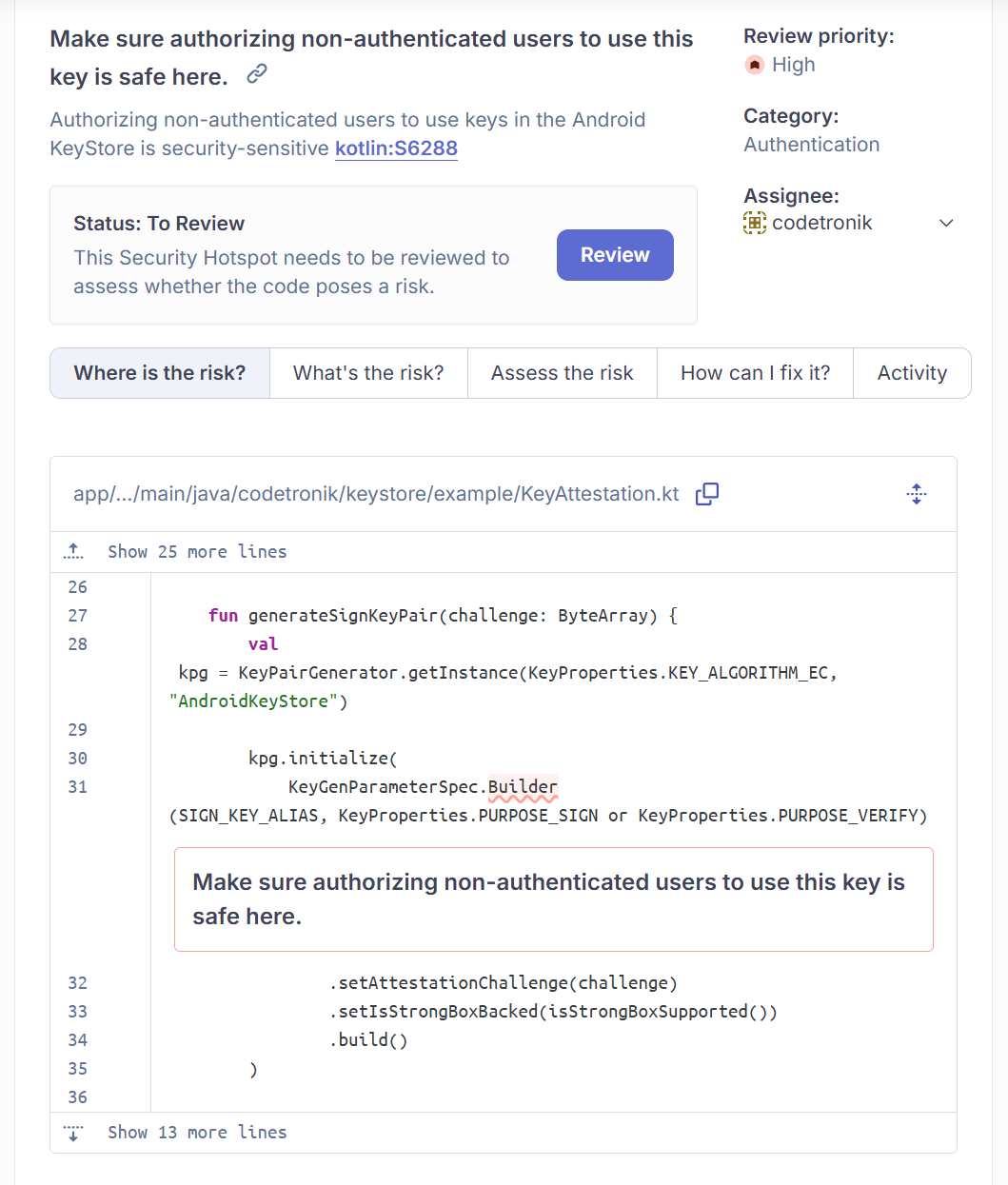Click the High review priority badge icon

pyautogui.click(x=754, y=65)
